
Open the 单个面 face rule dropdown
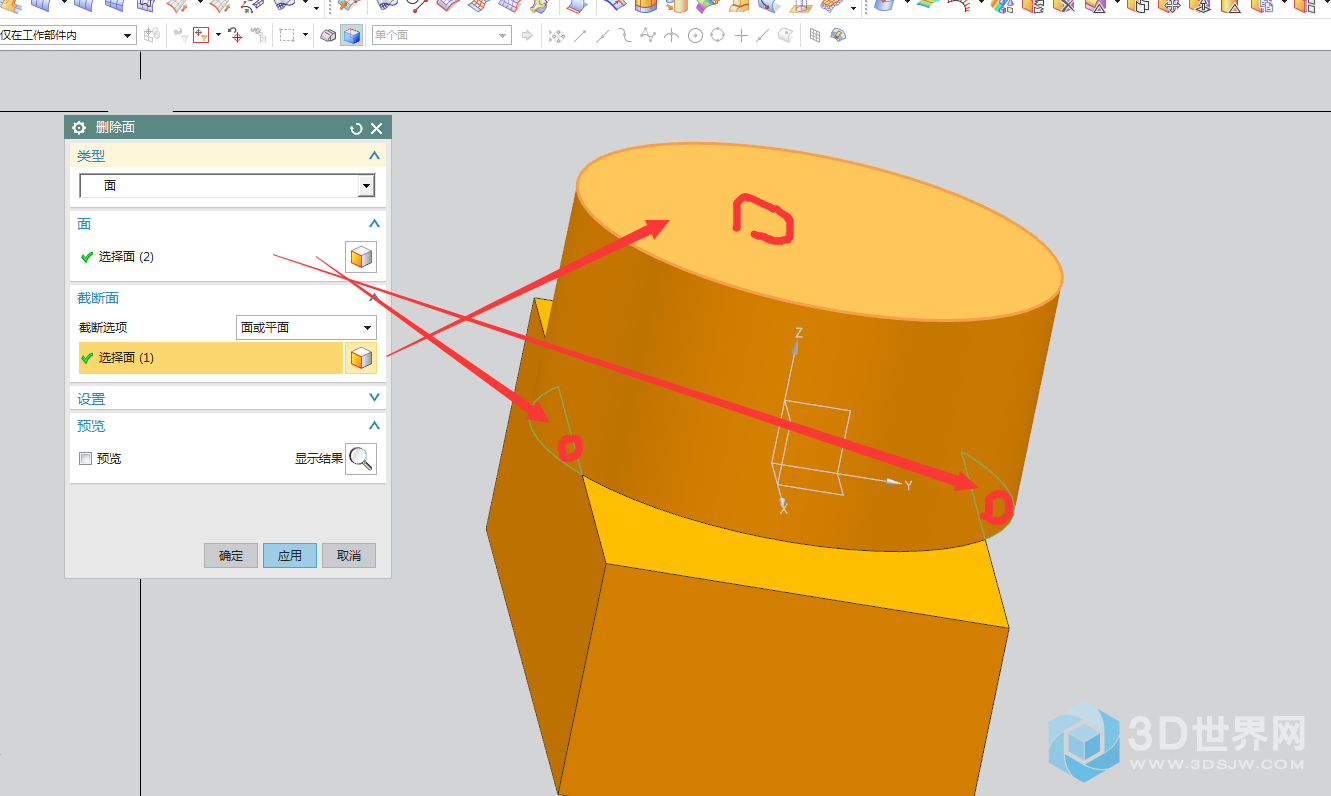(x=441, y=35)
